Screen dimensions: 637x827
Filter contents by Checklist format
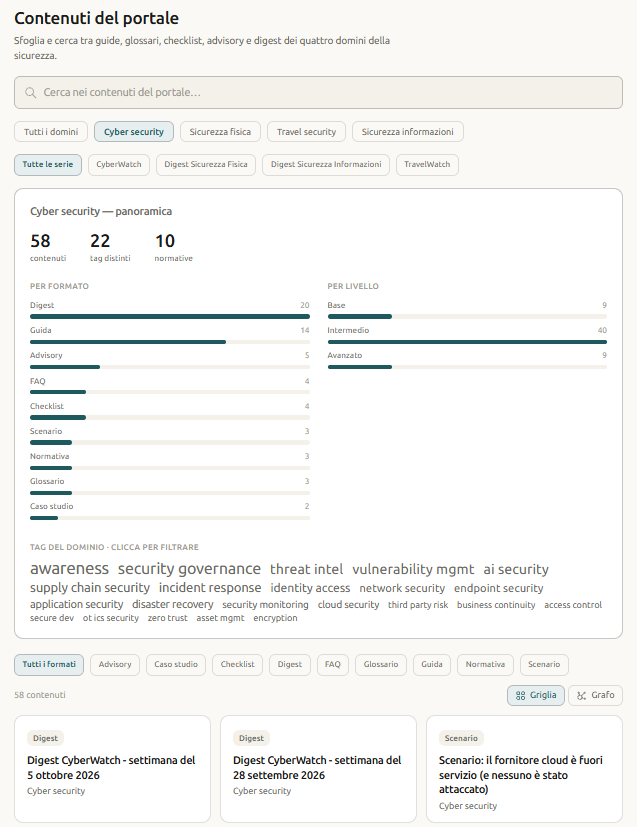[237, 665]
